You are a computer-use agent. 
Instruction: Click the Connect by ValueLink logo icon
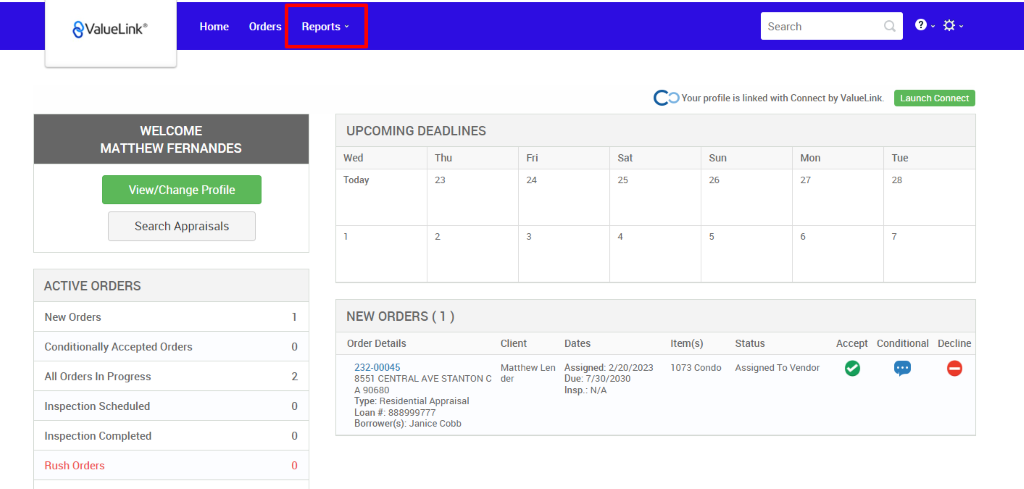point(666,98)
